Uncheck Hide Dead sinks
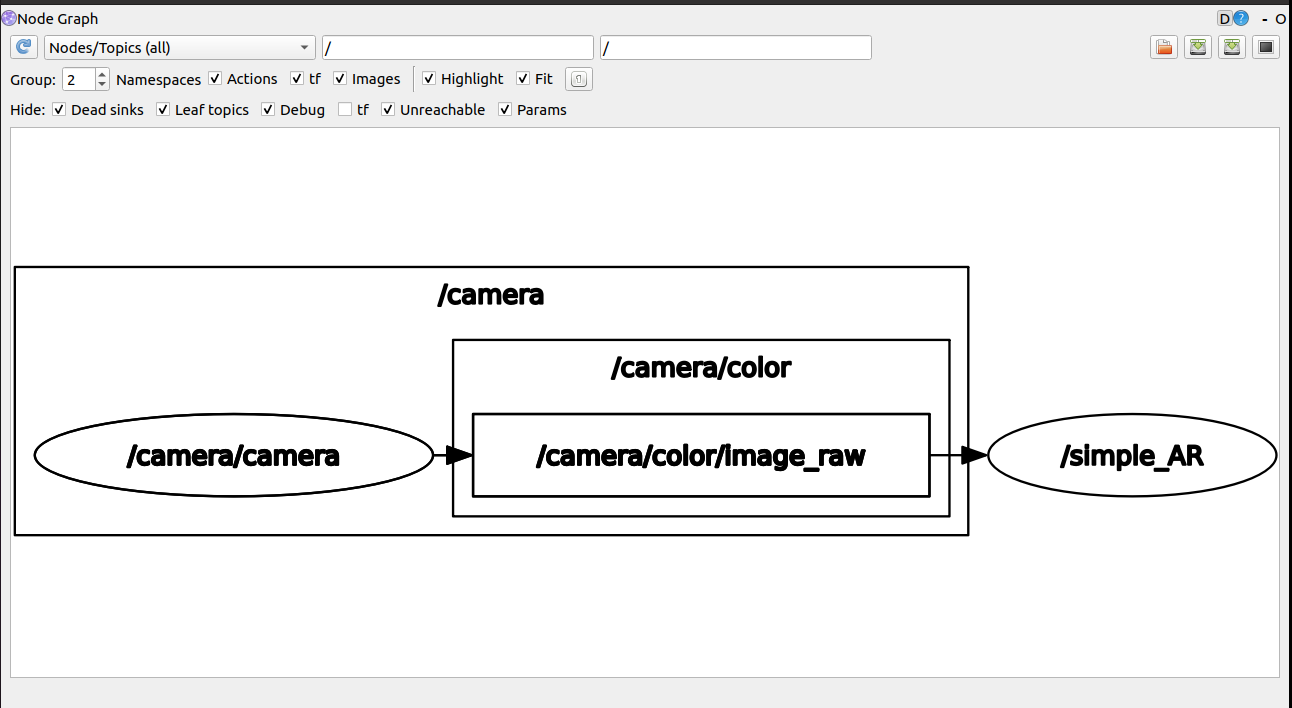Viewport: 1292px width, 708px height. click(x=59, y=110)
